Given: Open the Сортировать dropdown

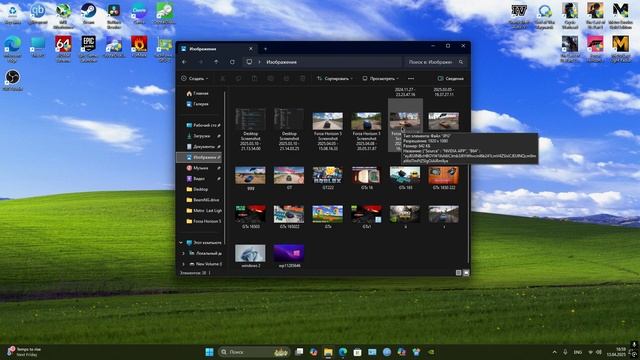Looking at the screenshot, I should 335,78.
